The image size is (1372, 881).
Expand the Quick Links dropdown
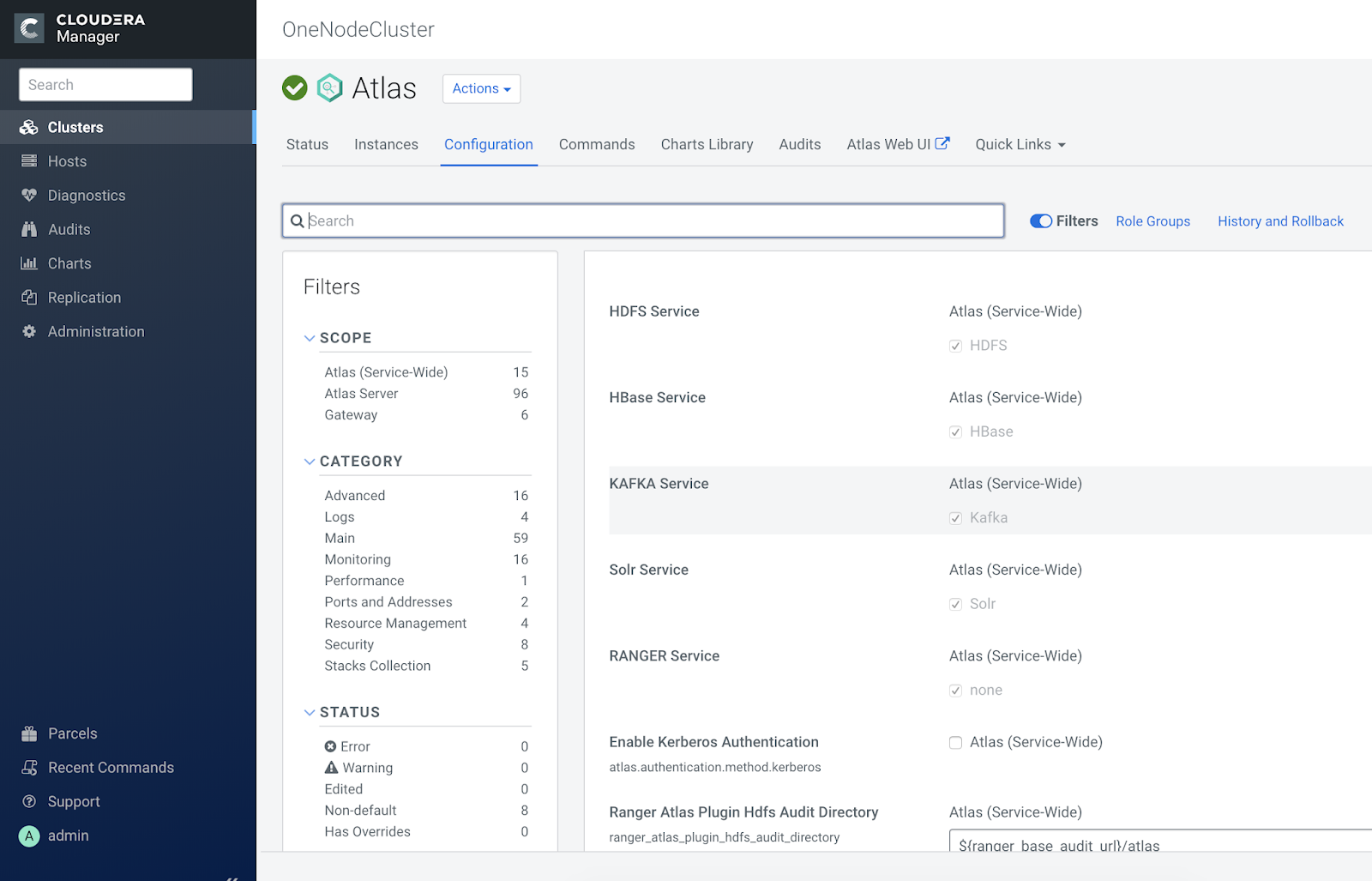click(1020, 145)
